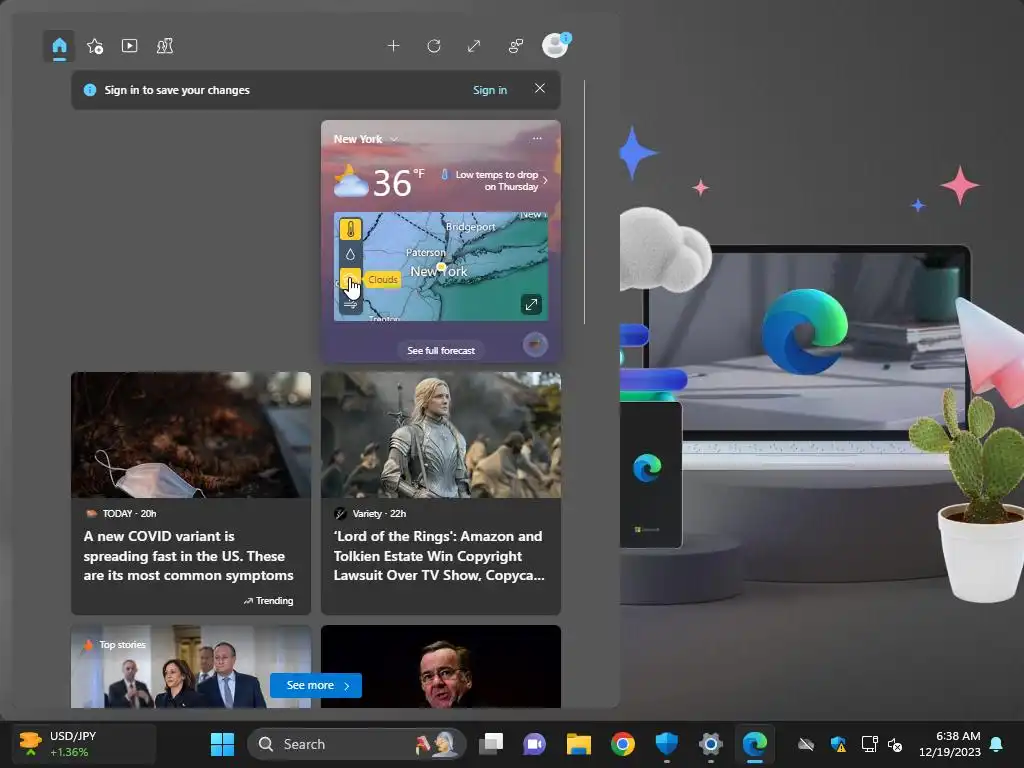Viewport: 1024px width, 768px height.
Task: Dismiss the sign-in banner
Action: click(539, 88)
